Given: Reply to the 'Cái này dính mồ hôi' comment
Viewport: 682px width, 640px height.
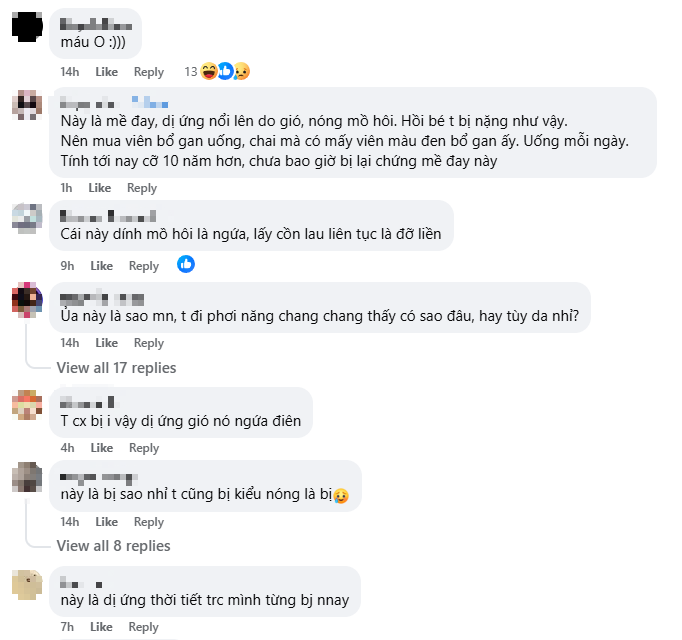Looking at the screenshot, I should click(x=144, y=266).
